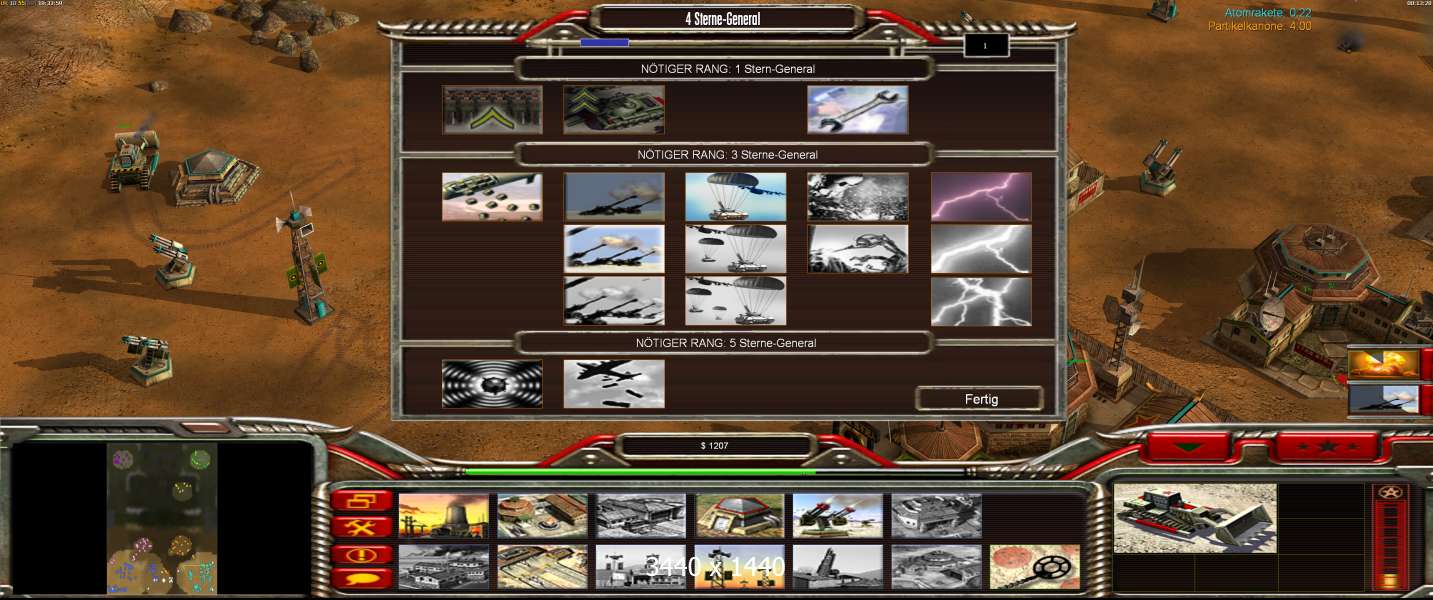Click the greyed nuclear missile silo icon
The height and width of the screenshot is (600, 1433).
tap(838, 567)
